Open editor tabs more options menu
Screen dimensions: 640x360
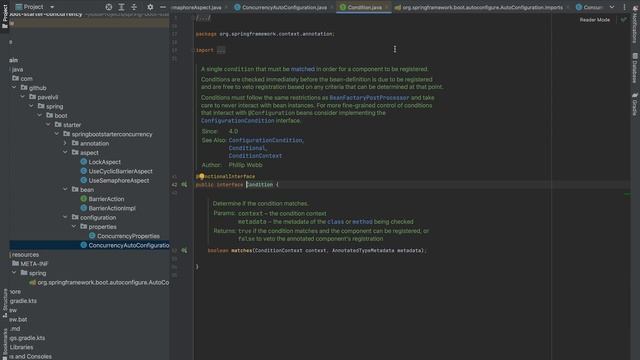[624, 7]
